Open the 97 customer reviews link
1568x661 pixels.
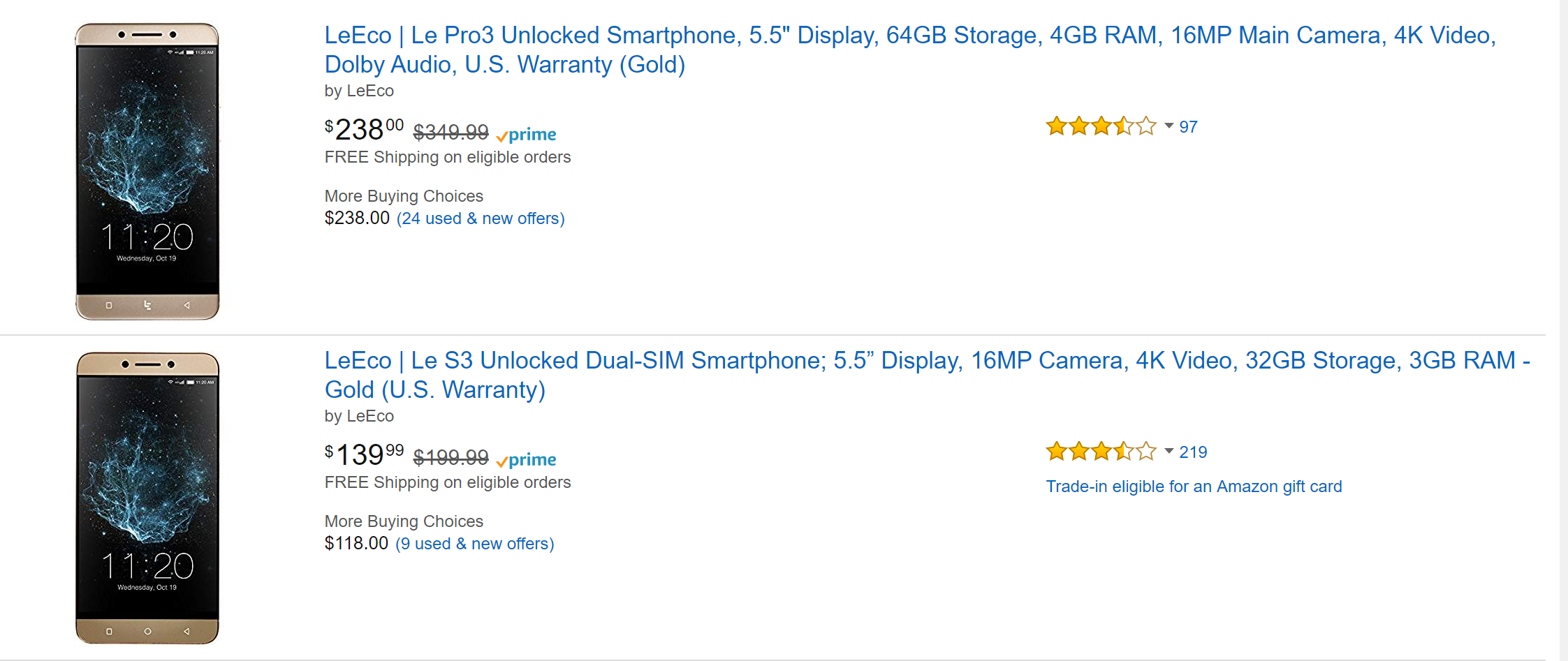click(1188, 127)
